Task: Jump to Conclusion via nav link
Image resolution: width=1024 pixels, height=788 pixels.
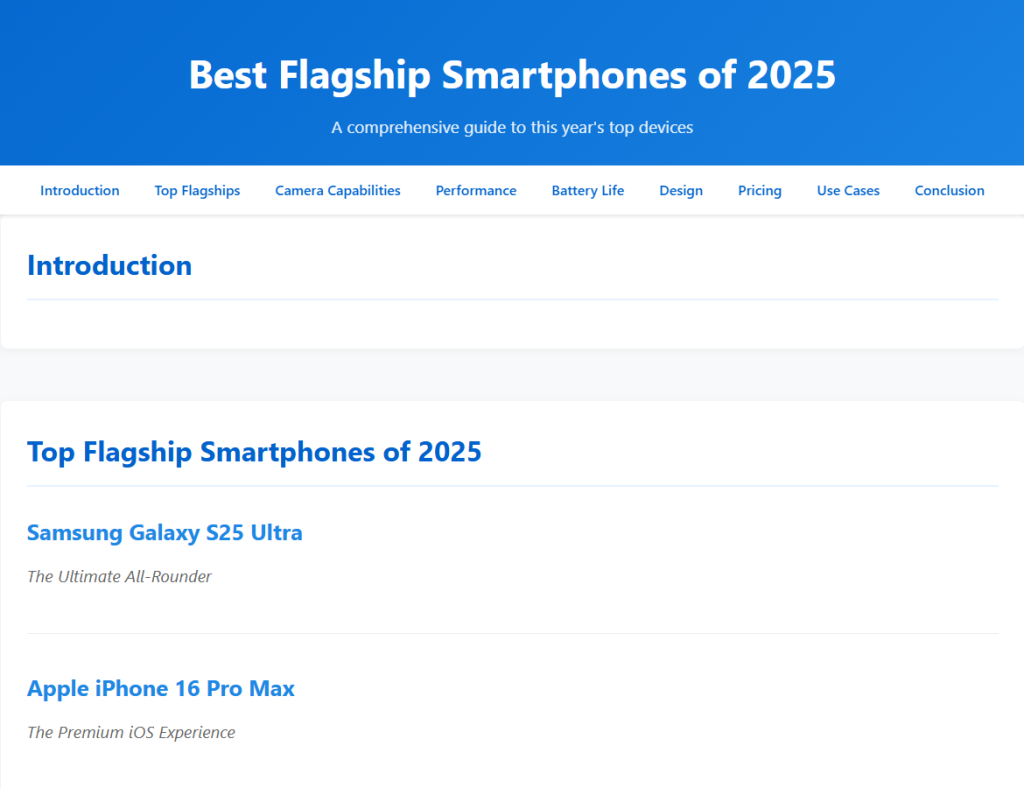Action: coord(950,191)
